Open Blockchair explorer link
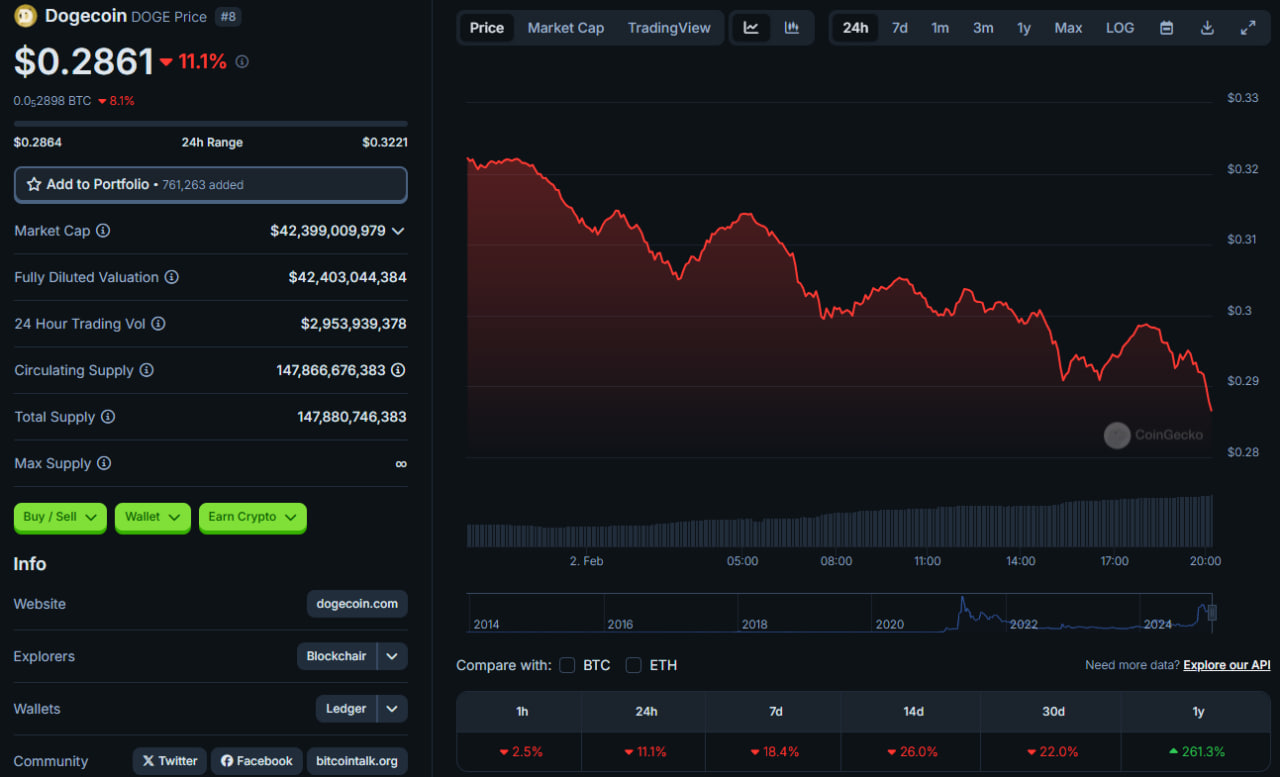The height and width of the screenshot is (777, 1280). point(336,657)
